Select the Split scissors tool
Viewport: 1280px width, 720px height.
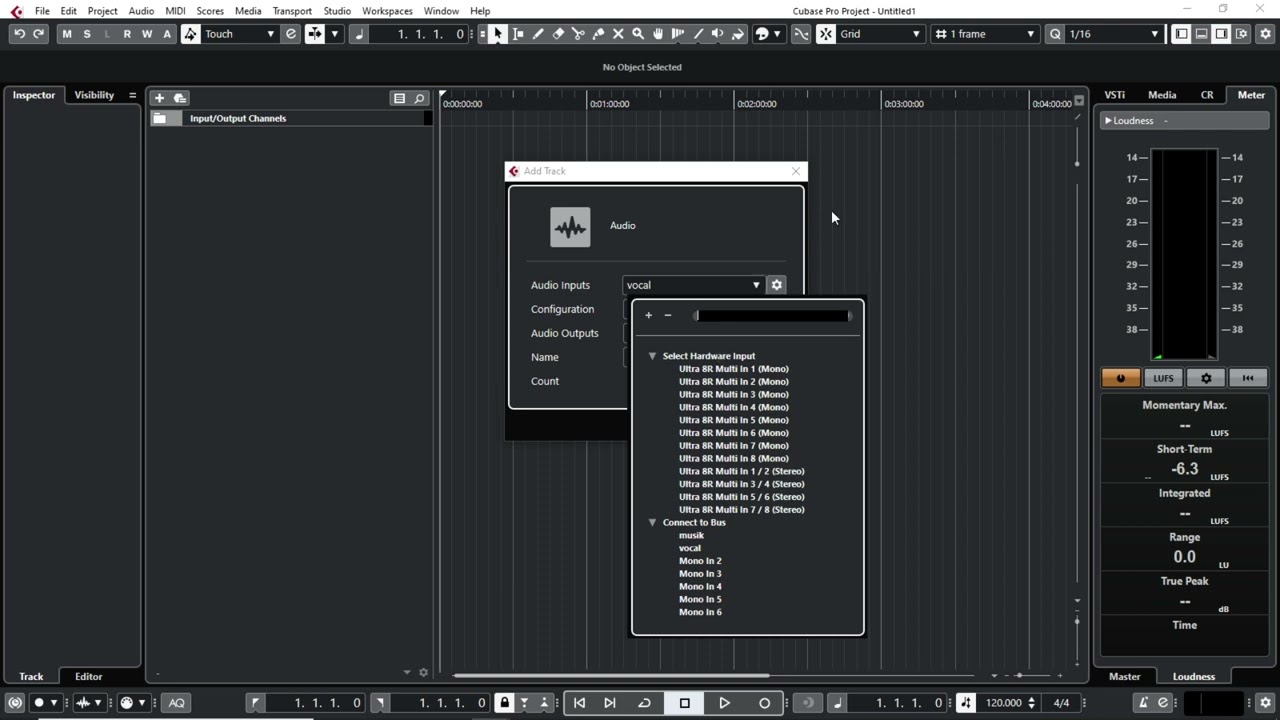coord(578,34)
